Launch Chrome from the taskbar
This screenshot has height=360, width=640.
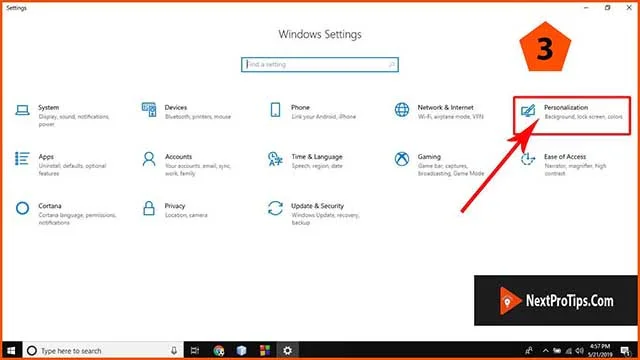(219, 351)
